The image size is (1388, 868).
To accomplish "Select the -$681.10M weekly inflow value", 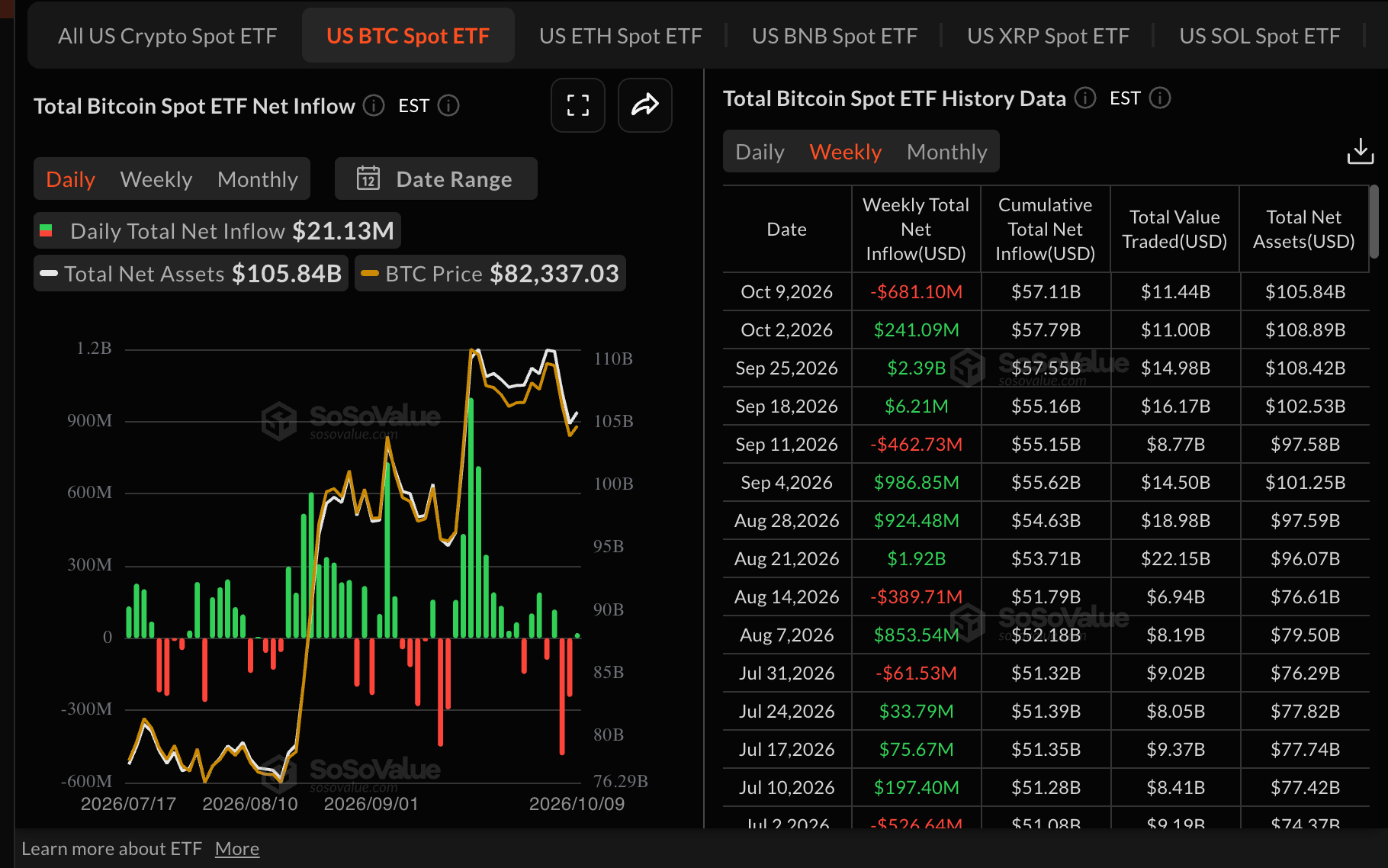I will tap(916, 292).
